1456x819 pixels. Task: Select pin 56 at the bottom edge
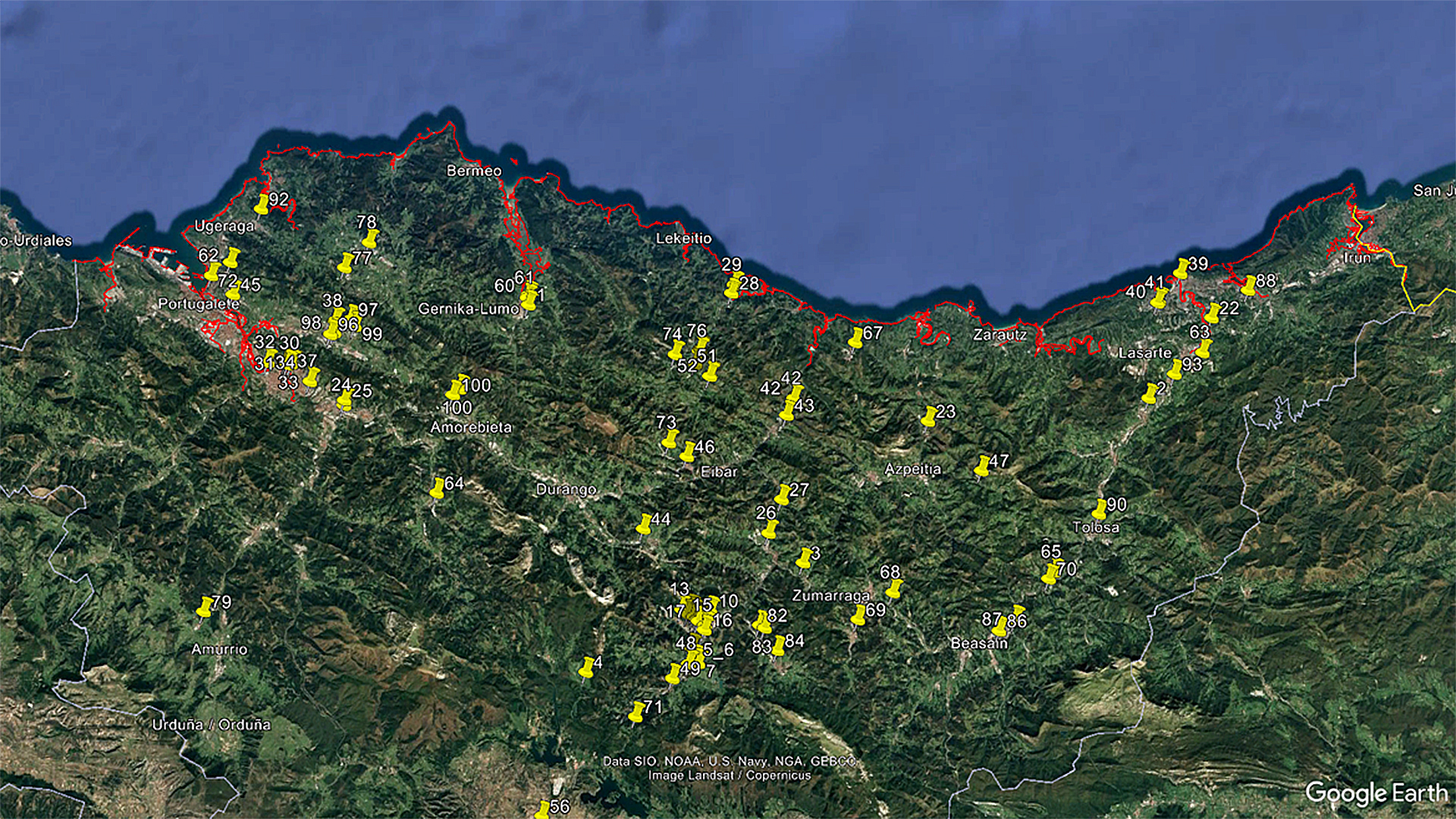544,809
